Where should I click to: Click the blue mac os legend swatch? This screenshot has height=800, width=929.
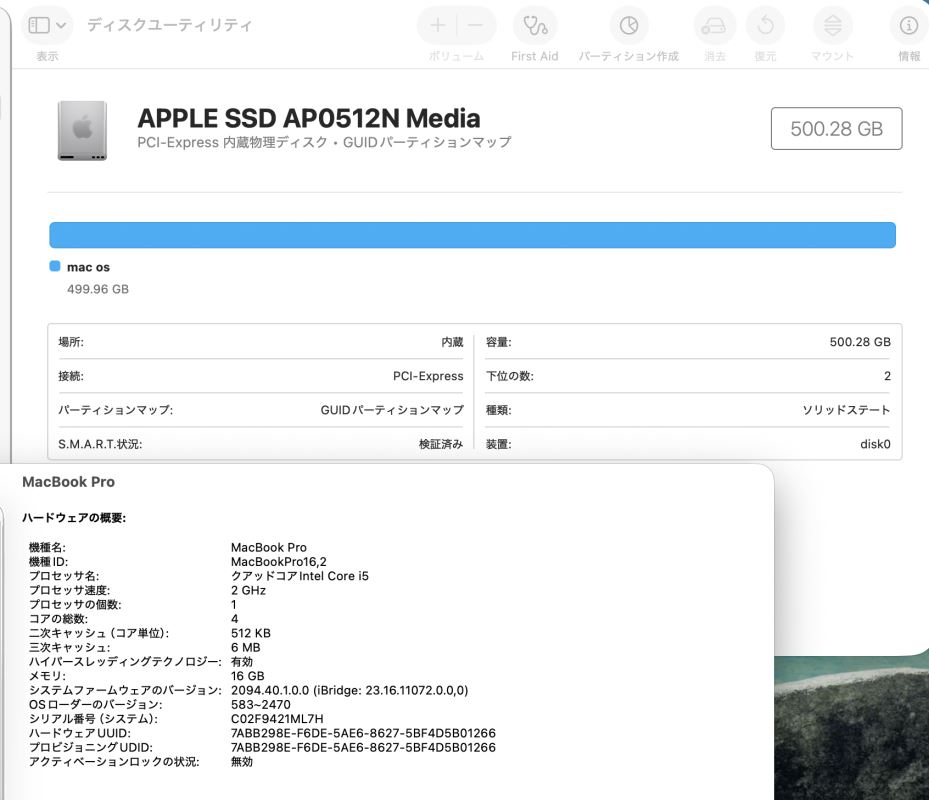click(55, 267)
